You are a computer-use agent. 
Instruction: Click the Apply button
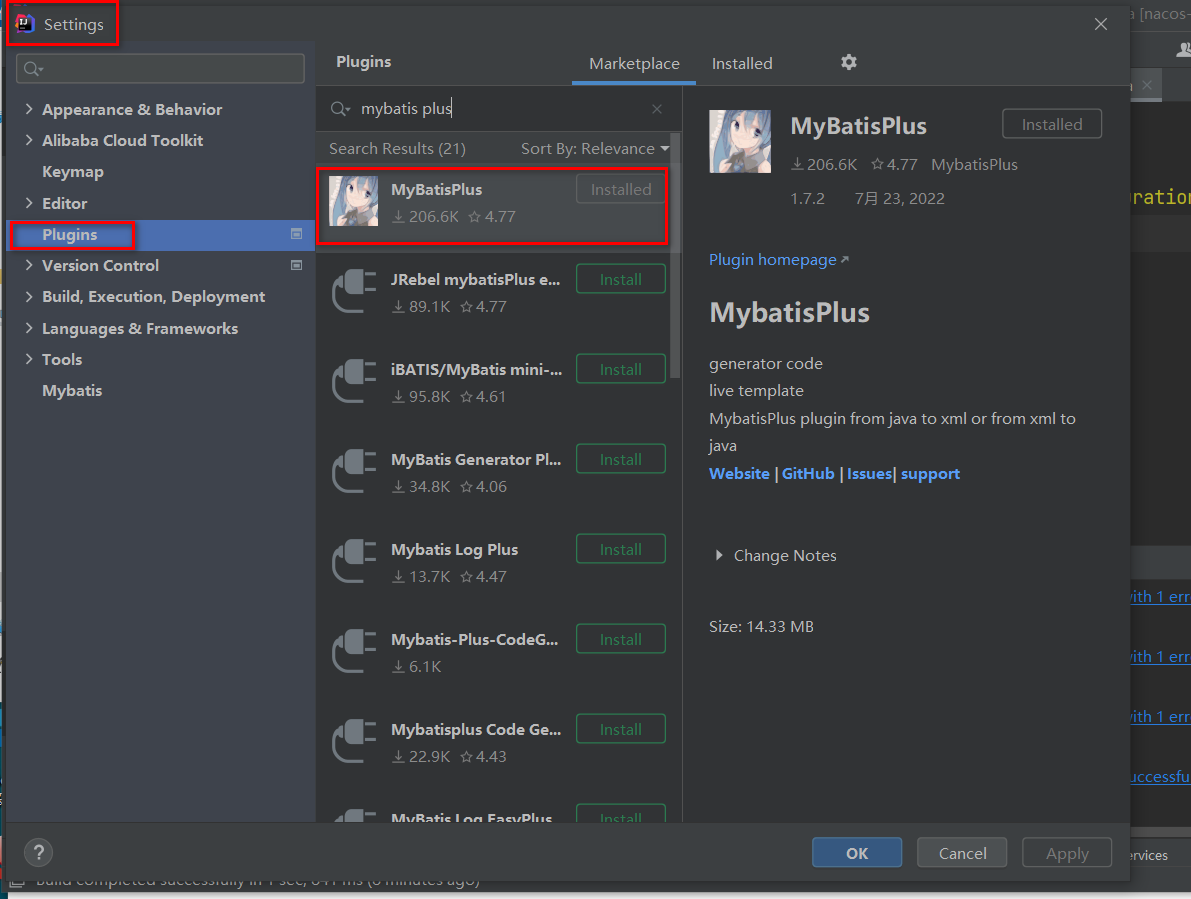pyautogui.click(x=1067, y=853)
